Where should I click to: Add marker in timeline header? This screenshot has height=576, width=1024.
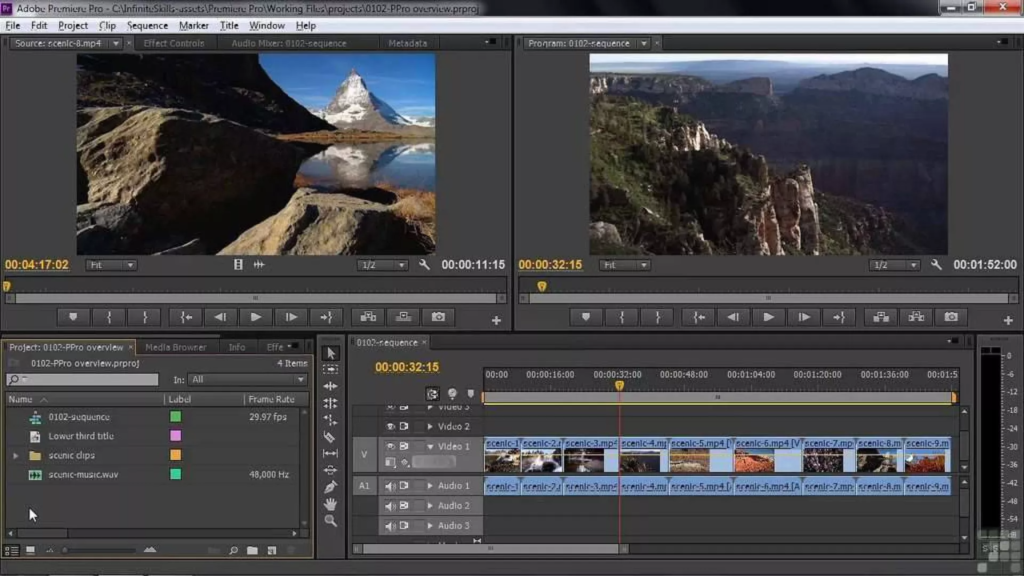tap(470, 394)
